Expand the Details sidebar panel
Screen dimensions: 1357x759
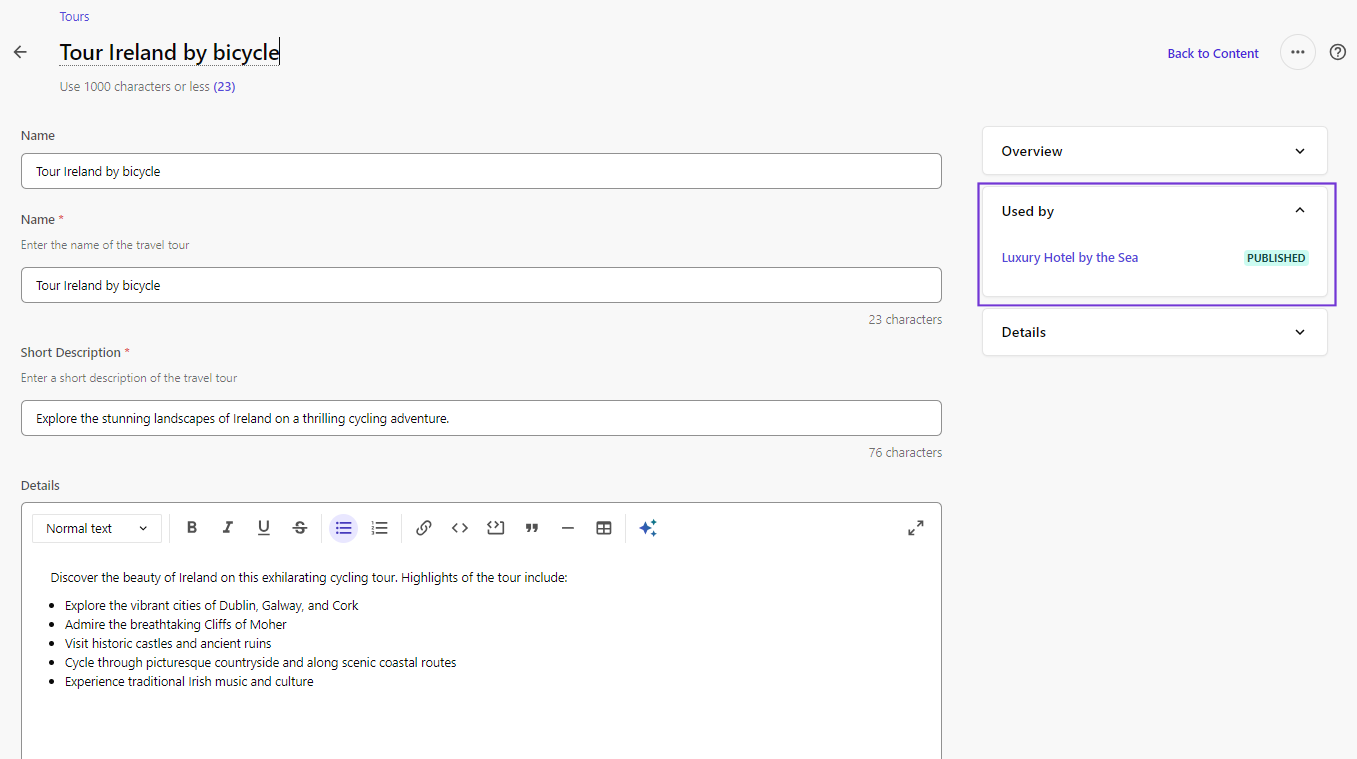[x=1155, y=332]
